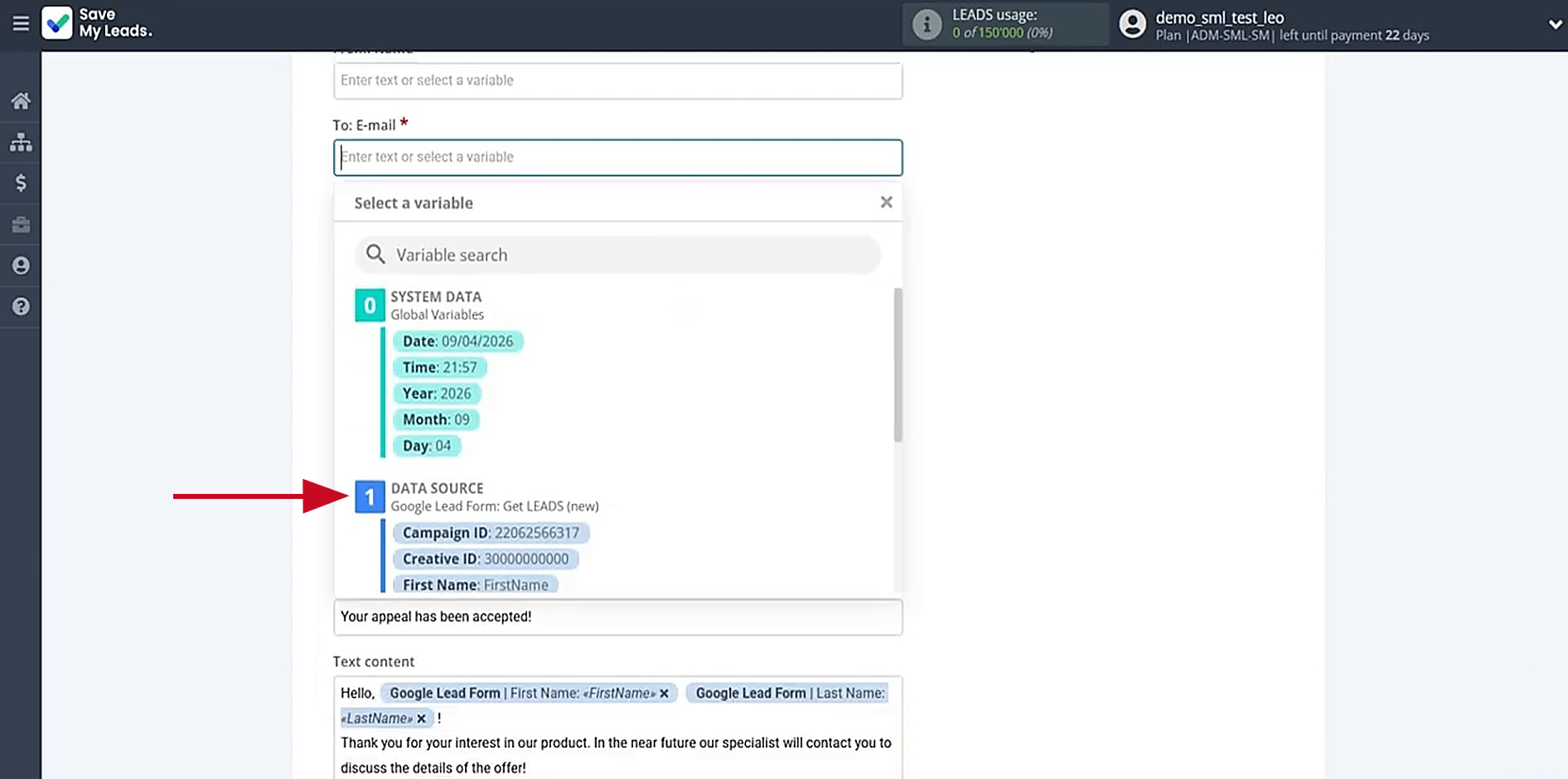1568x779 pixels.
Task: Remove the FirstName variable tag
Action: (664, 694)
